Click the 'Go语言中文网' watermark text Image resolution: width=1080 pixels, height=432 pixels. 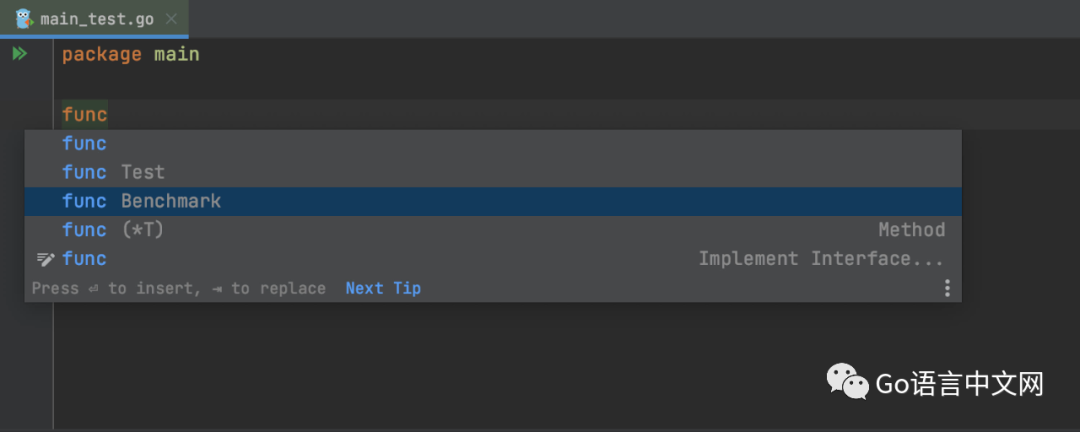[x=959, y=383]
